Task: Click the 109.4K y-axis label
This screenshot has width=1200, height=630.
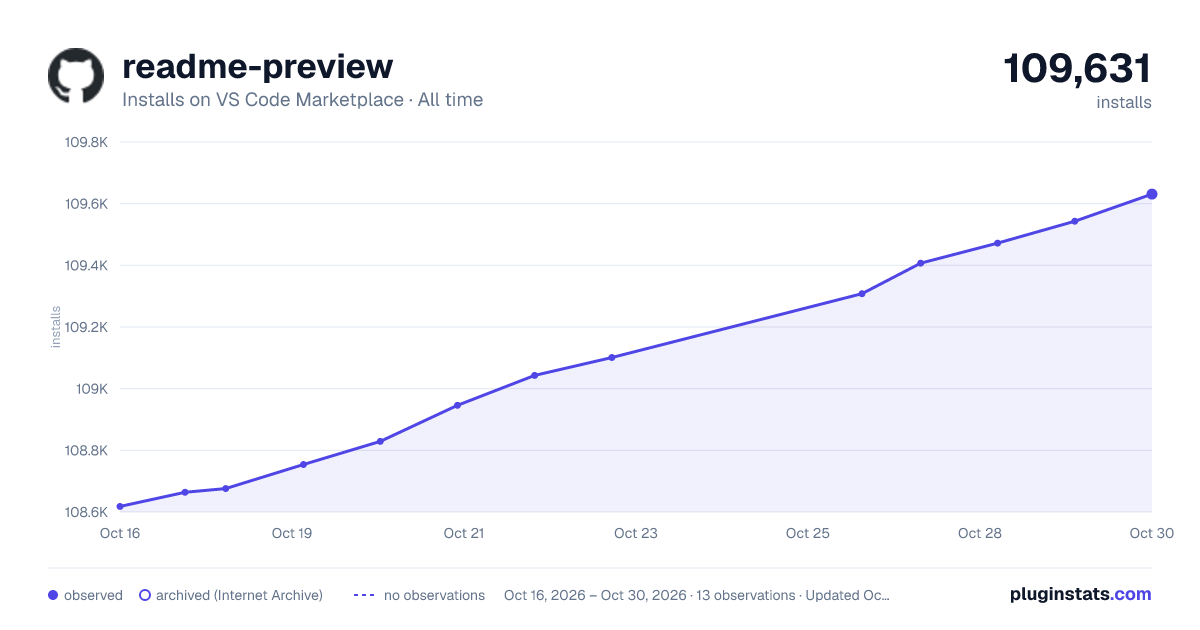Action: tap(86, 266)
